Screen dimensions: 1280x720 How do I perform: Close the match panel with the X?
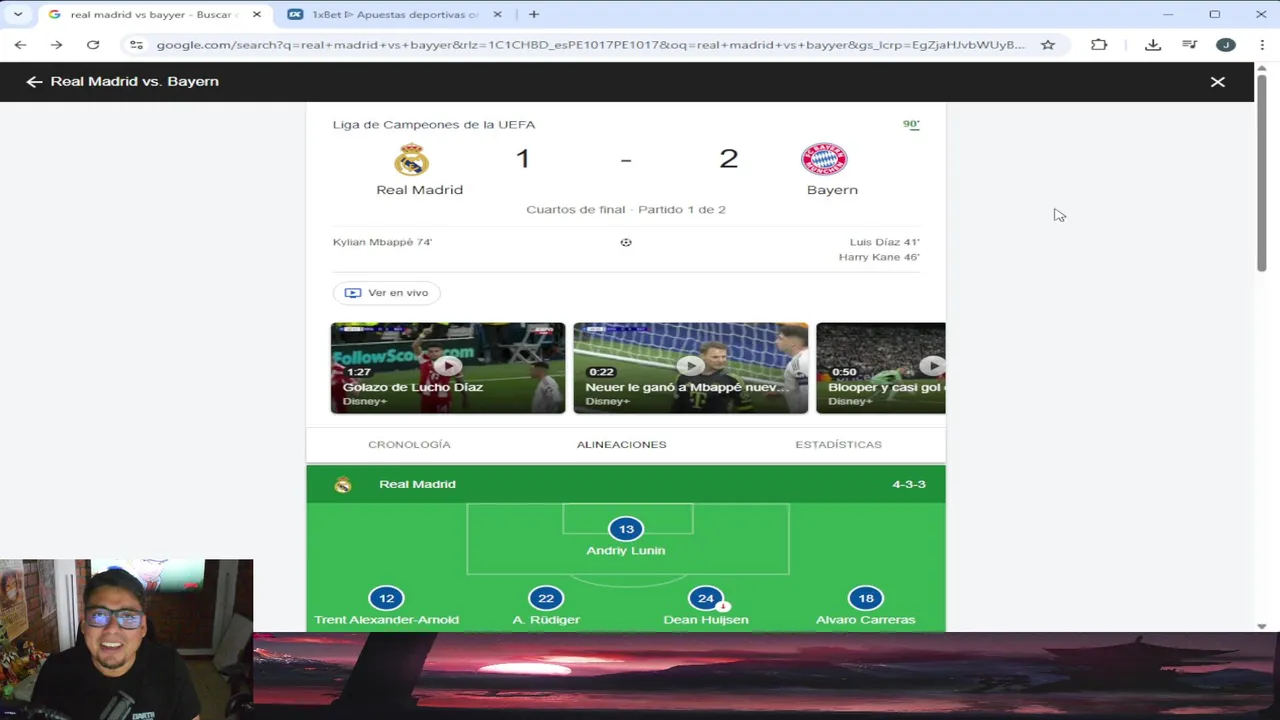click(1218, 82)
